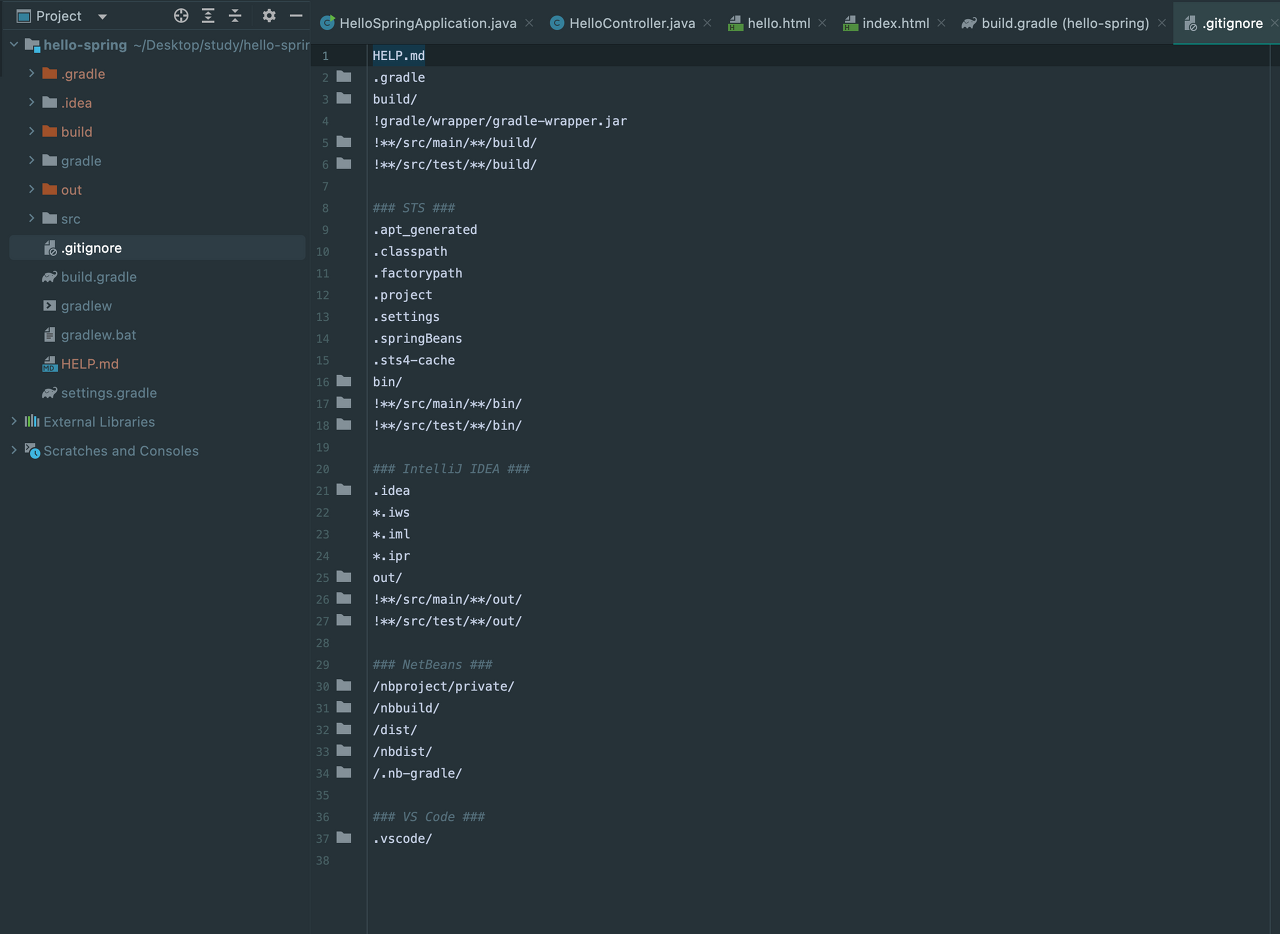The image size is (1280, 934).
Task: Click the folder gutter icon on line 2
Action: [344, 77]
